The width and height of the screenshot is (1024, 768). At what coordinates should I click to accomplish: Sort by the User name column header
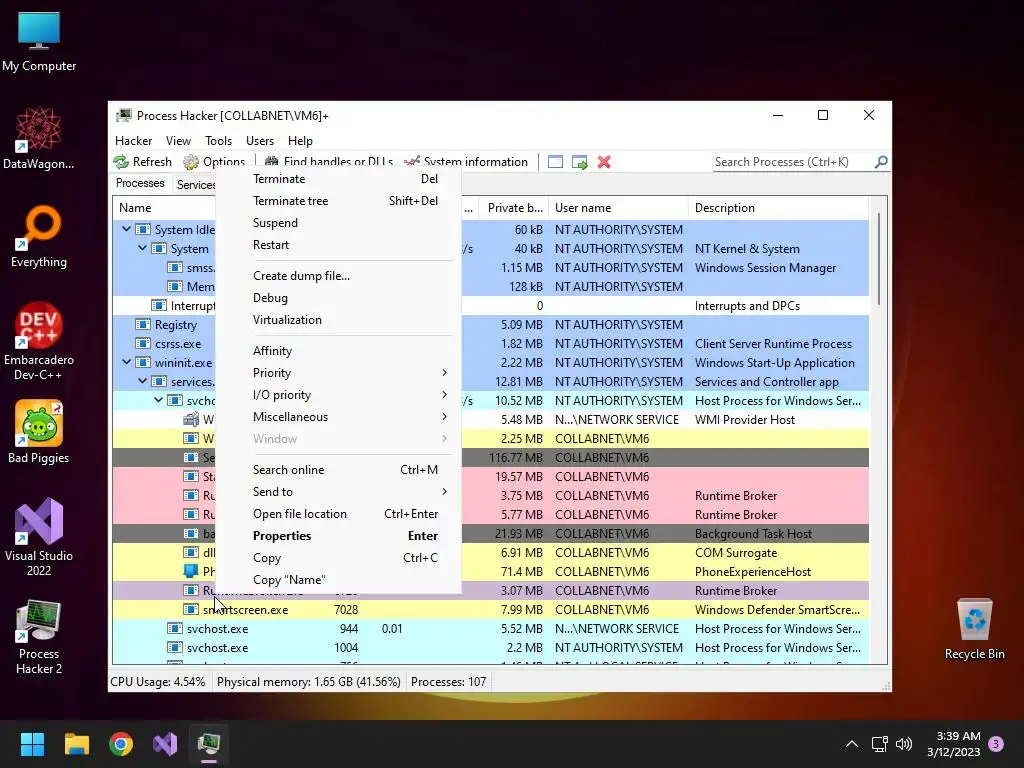[x=618, y=208]
